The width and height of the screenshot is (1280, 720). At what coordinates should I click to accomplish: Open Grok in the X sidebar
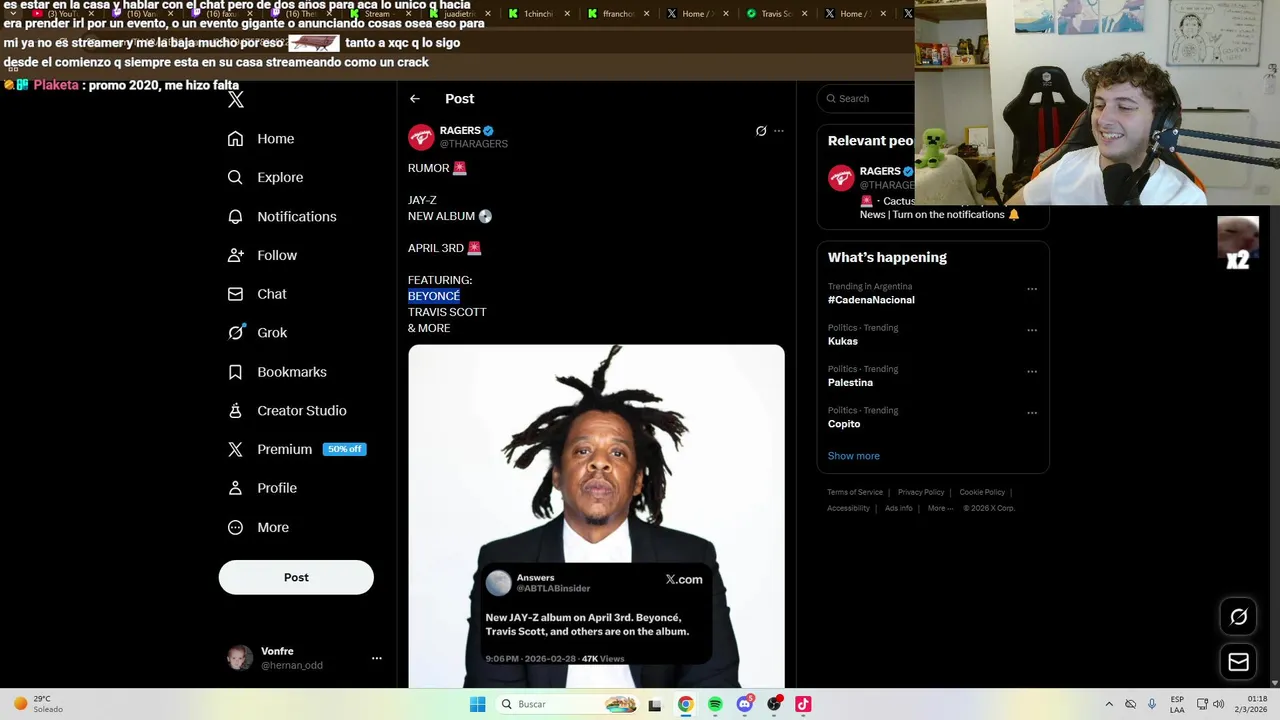click(257, 333)
